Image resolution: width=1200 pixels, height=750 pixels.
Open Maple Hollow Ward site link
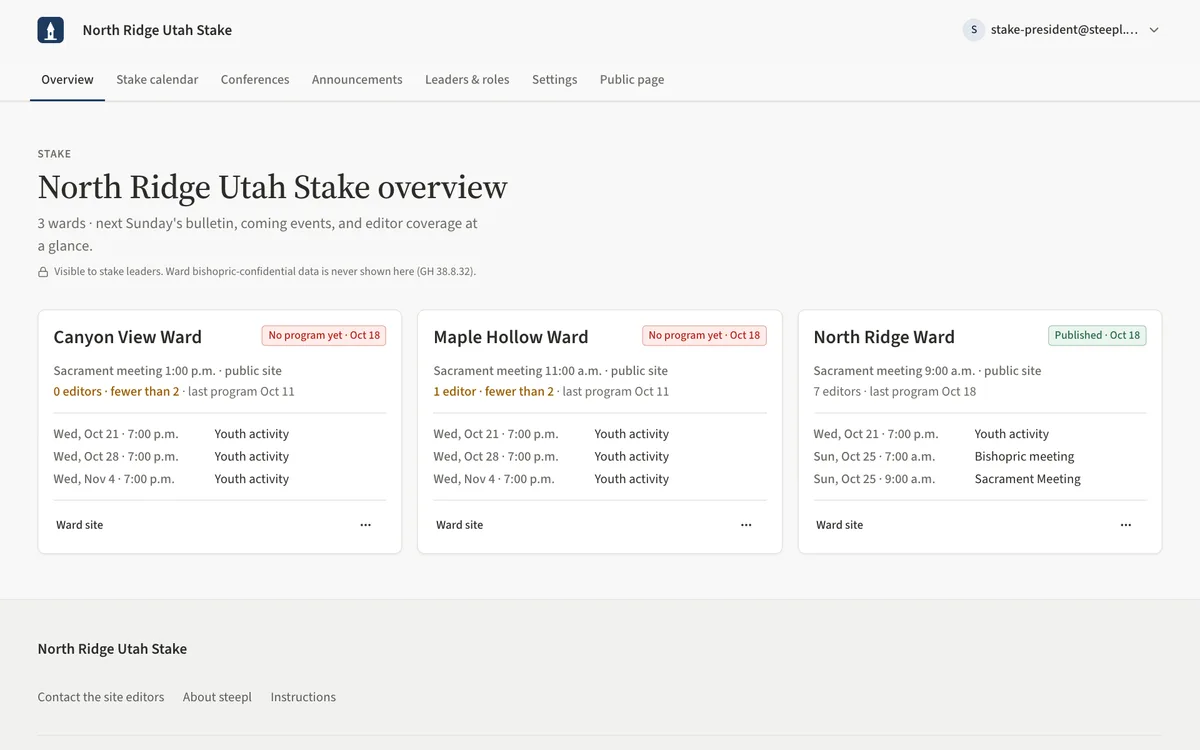pyautogui.click(x=460, y=525)
